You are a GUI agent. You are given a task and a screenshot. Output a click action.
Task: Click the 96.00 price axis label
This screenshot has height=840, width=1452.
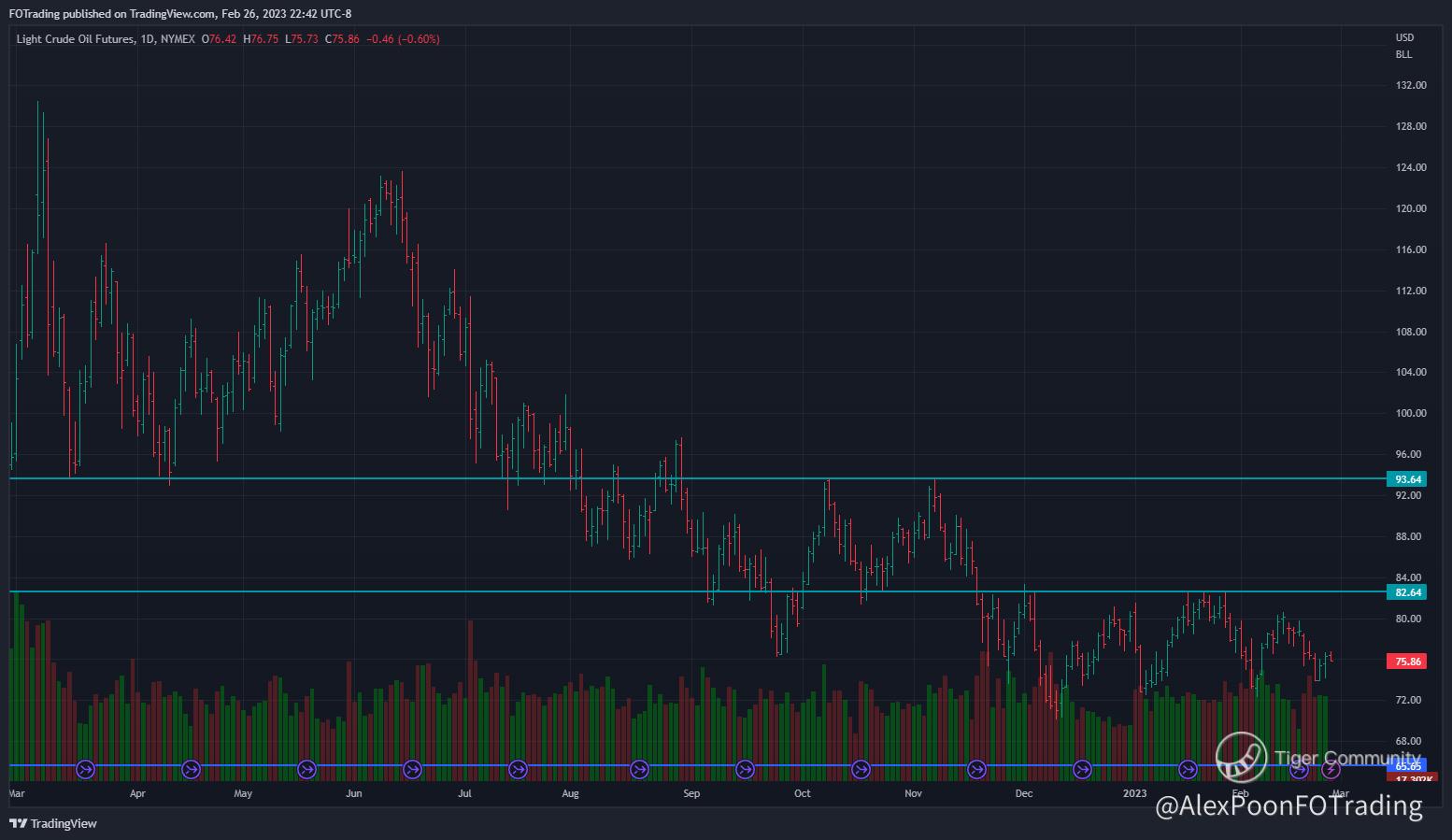1408,455
